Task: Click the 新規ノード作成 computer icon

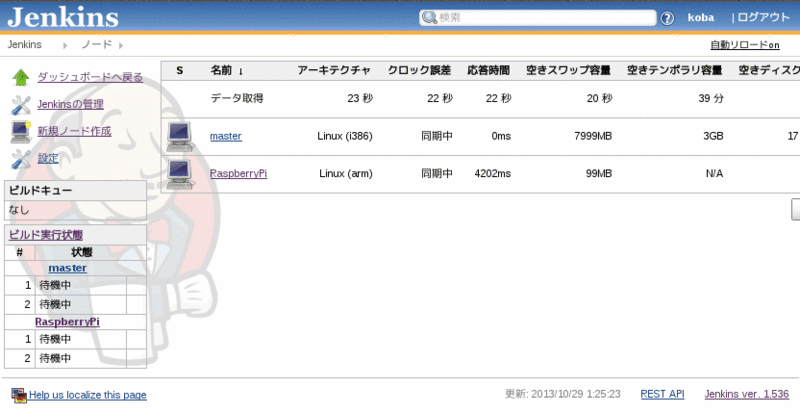Action: pyautogui.click(x=21, y=132)
